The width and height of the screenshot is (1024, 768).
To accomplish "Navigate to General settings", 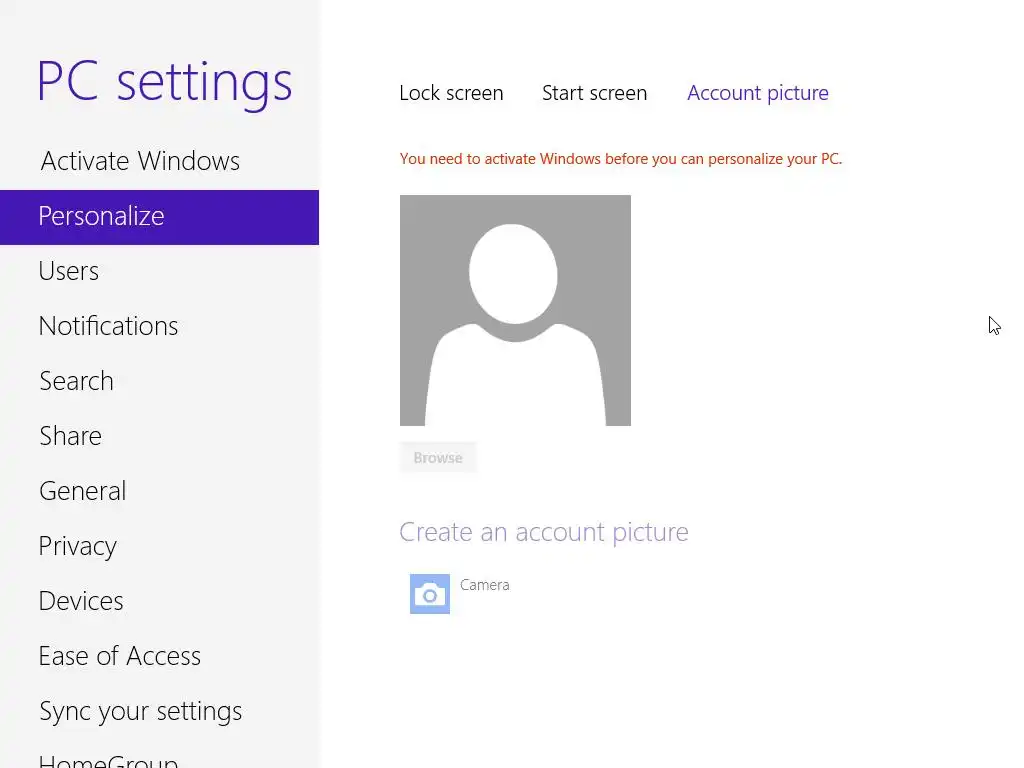I will point(82,491).
